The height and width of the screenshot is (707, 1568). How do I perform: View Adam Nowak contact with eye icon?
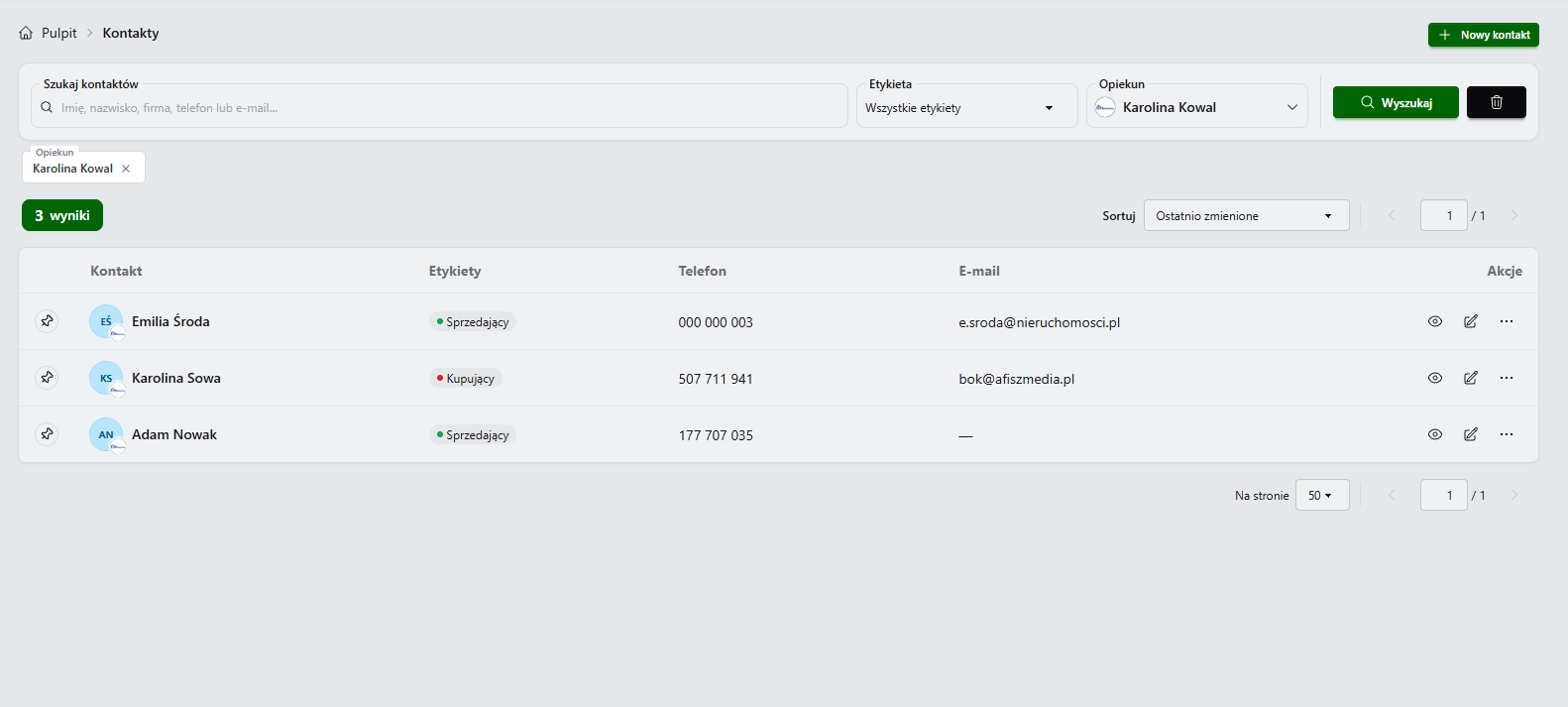coord(1435,434)
